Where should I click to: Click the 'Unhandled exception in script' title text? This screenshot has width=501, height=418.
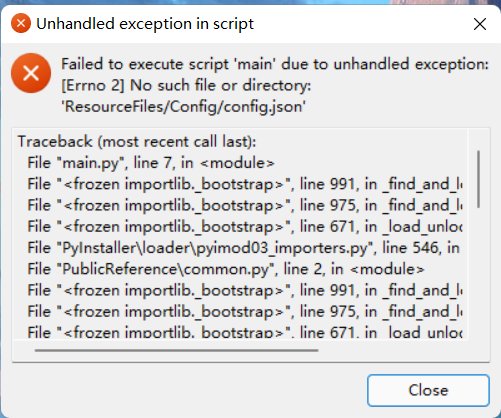click(x=145, y=24)
